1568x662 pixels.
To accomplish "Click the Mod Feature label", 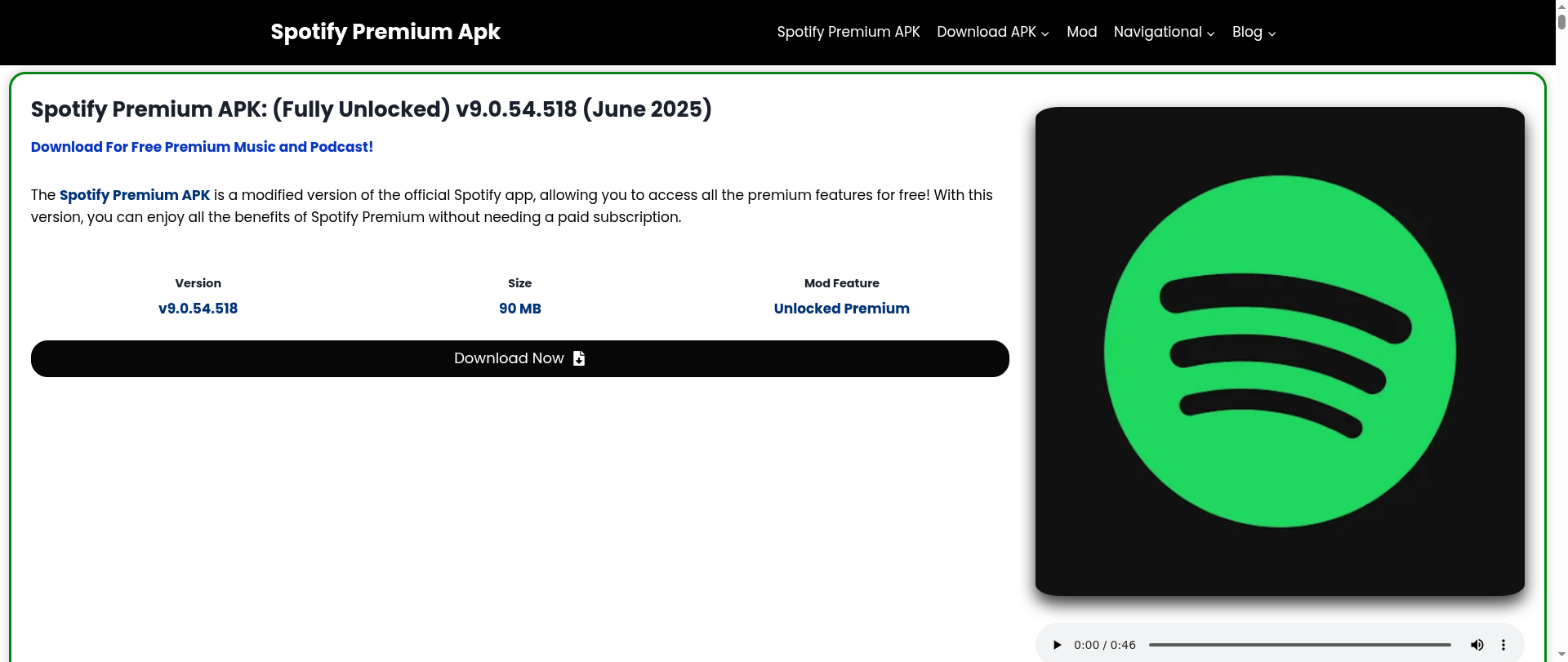I will click(842, 283).
